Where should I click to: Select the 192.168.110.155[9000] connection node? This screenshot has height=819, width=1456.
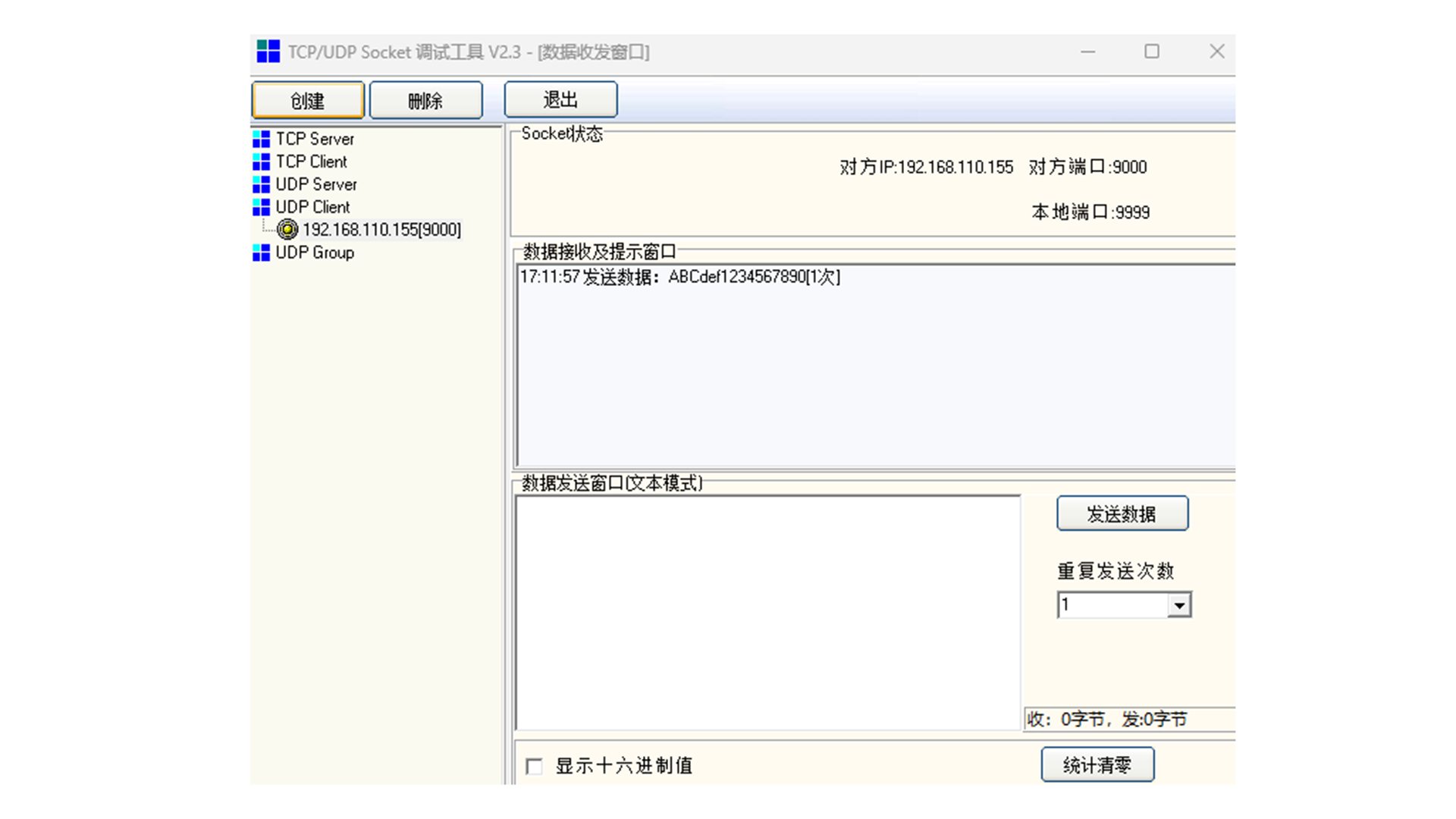click(381, 230)
